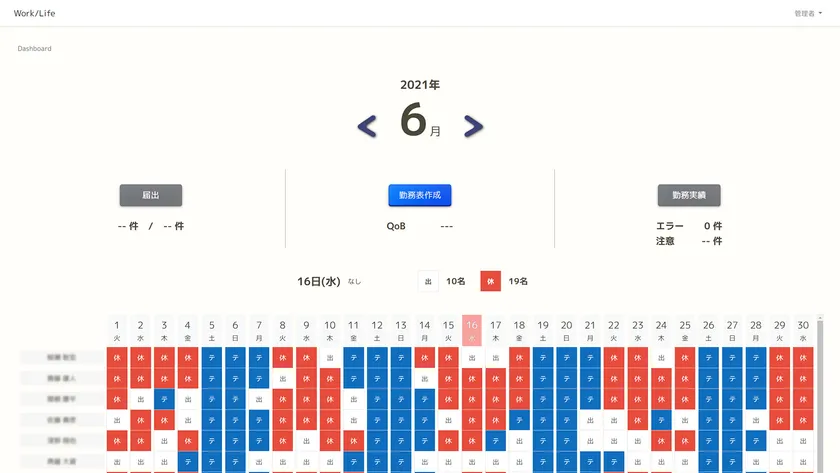The image size is (840, 473).
Task: Select the highlighted day 16 column header
Action: click(x=472, y=330)
